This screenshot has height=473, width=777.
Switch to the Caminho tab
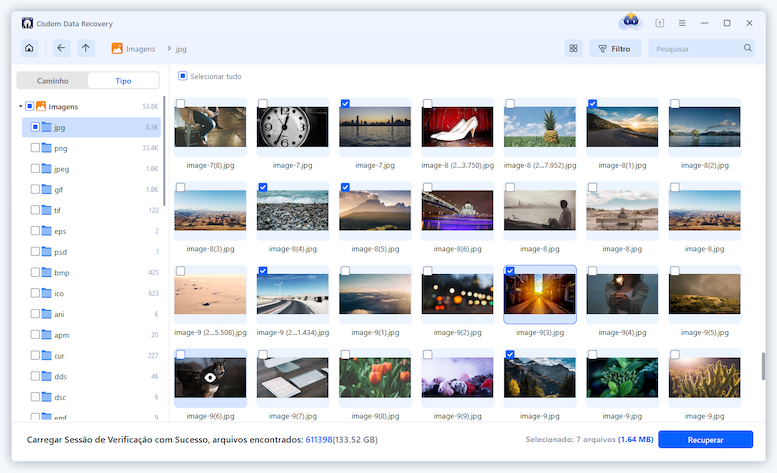[x=53, y=80]
